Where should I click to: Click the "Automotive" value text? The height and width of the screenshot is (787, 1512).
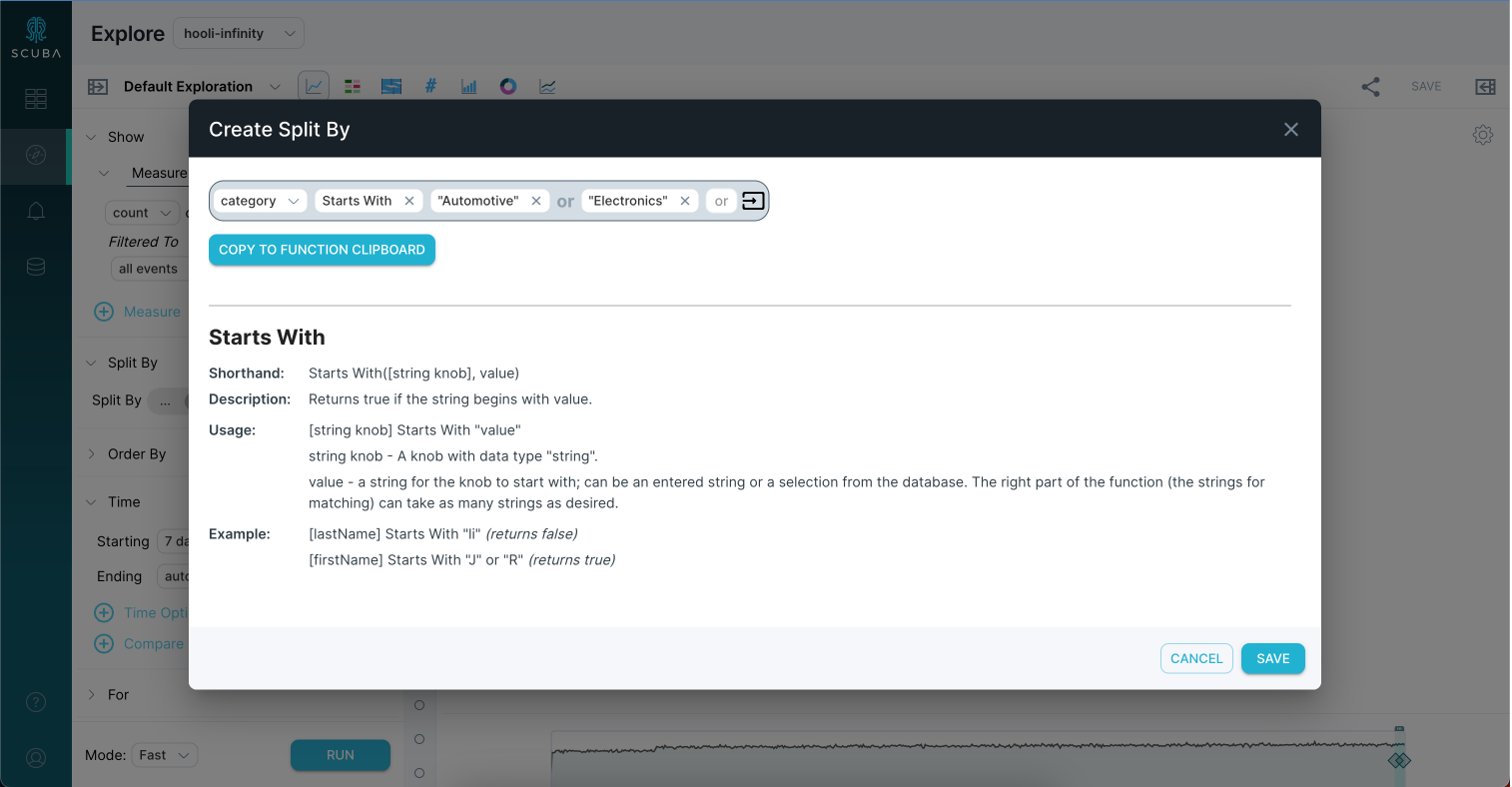pos(478,201)
